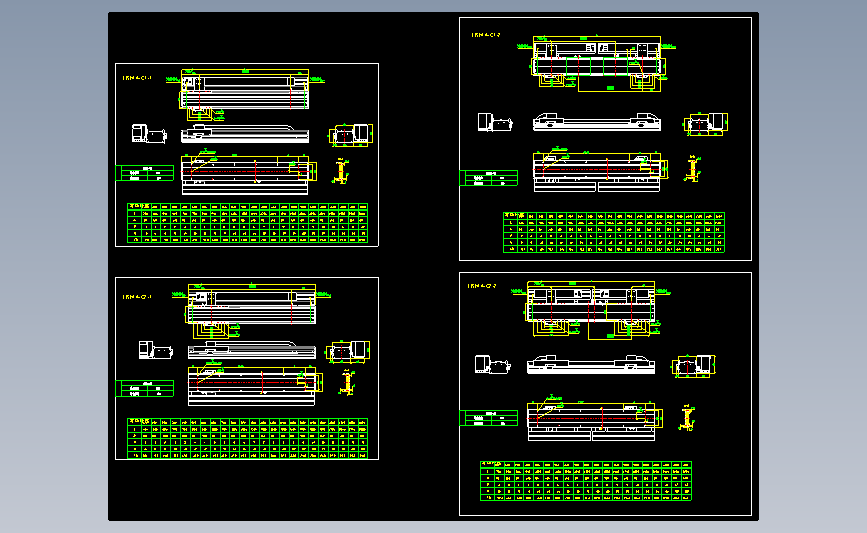Pick the small green title block, lower-left sheet
This screenshot has height=533, width=867.
click(144, 388)
